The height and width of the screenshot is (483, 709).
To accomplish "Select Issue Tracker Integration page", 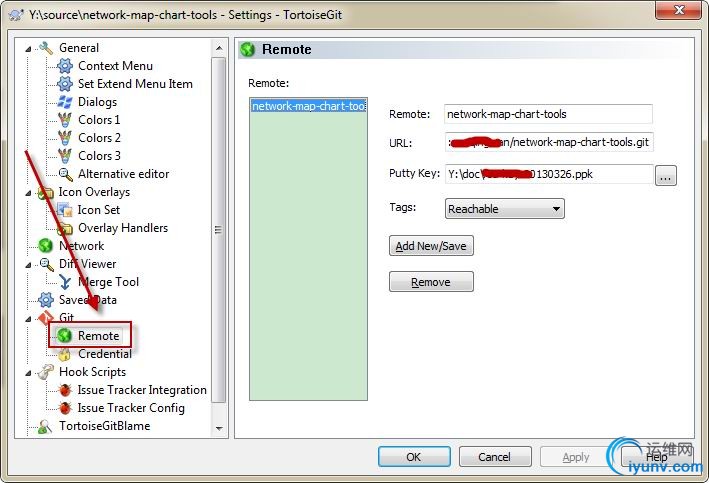I will point(142,390).
